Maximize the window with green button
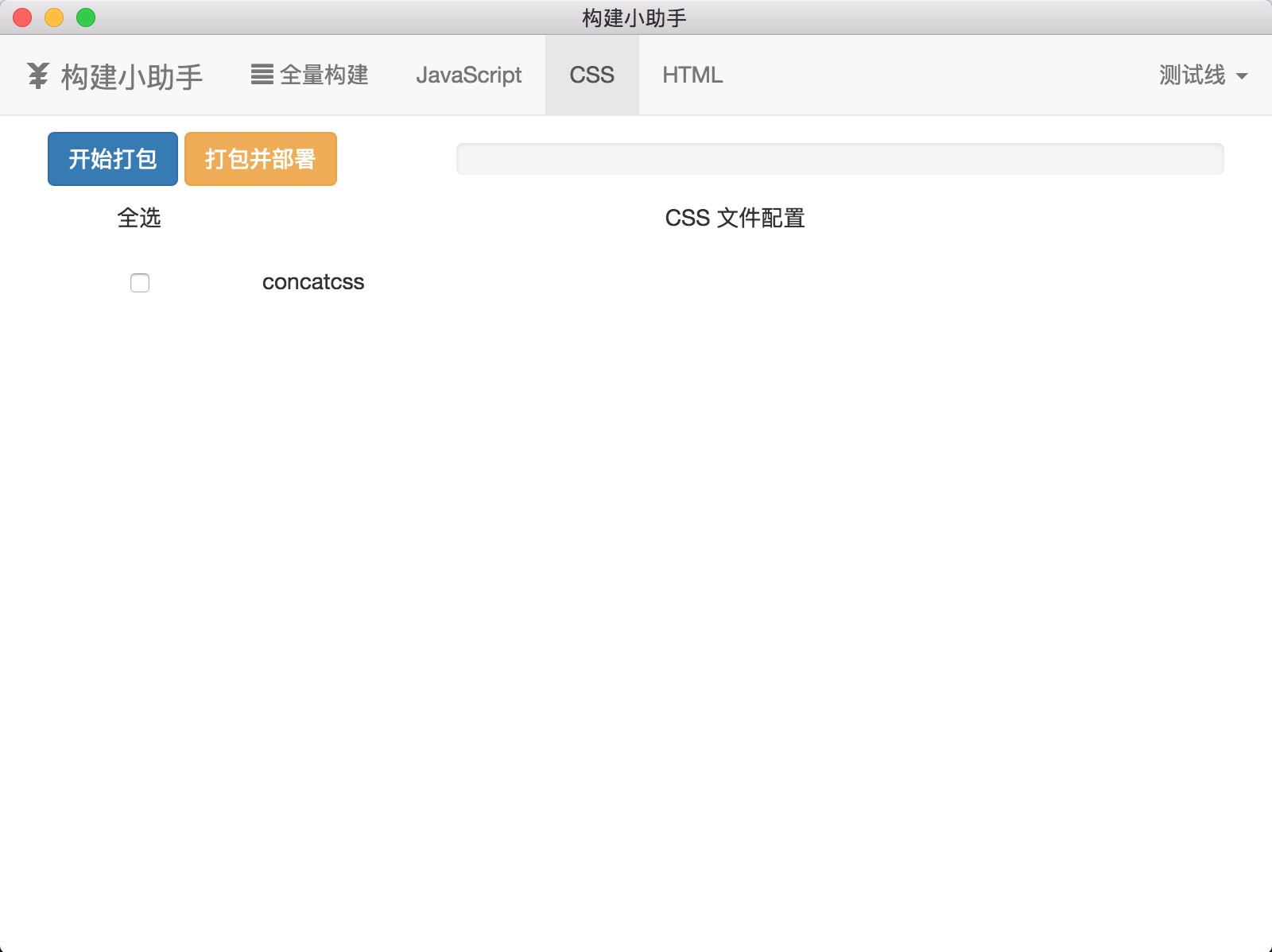The width and height of the screenshot is (1272, 952). [x=86, y=17]
